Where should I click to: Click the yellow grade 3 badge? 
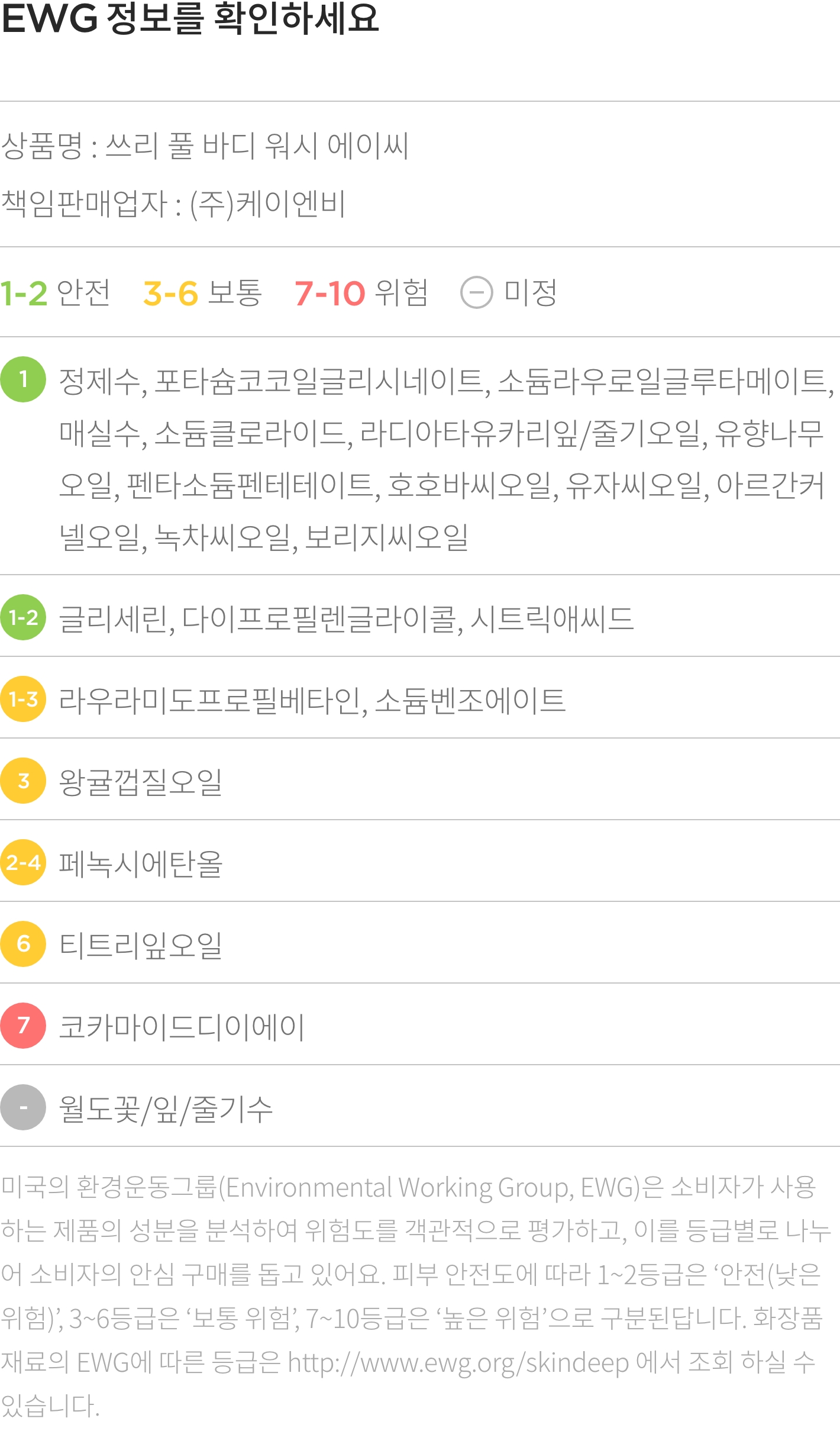(23, 781)
